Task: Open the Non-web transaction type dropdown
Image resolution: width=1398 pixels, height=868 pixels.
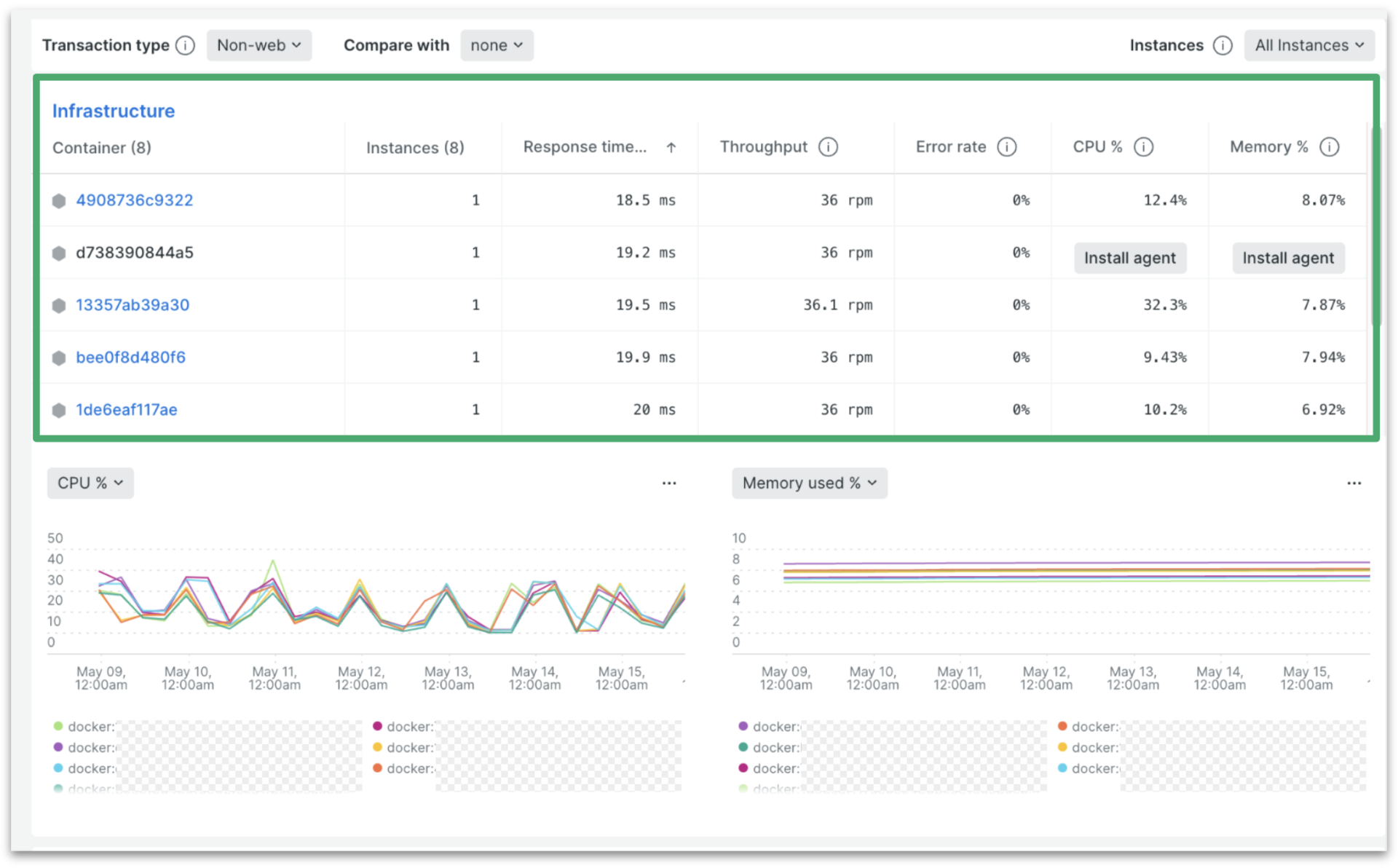Action: [259, 44]
